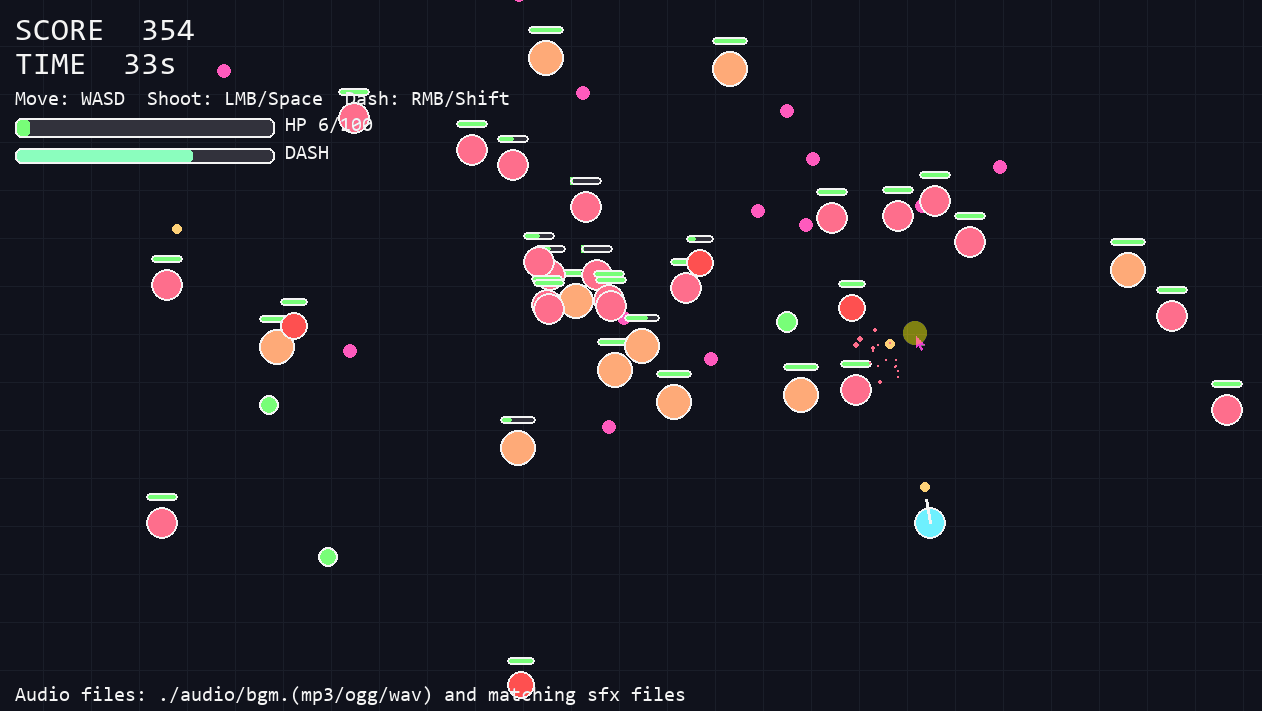Grab the green orb left of the olive circle

(x=787, y=322)
